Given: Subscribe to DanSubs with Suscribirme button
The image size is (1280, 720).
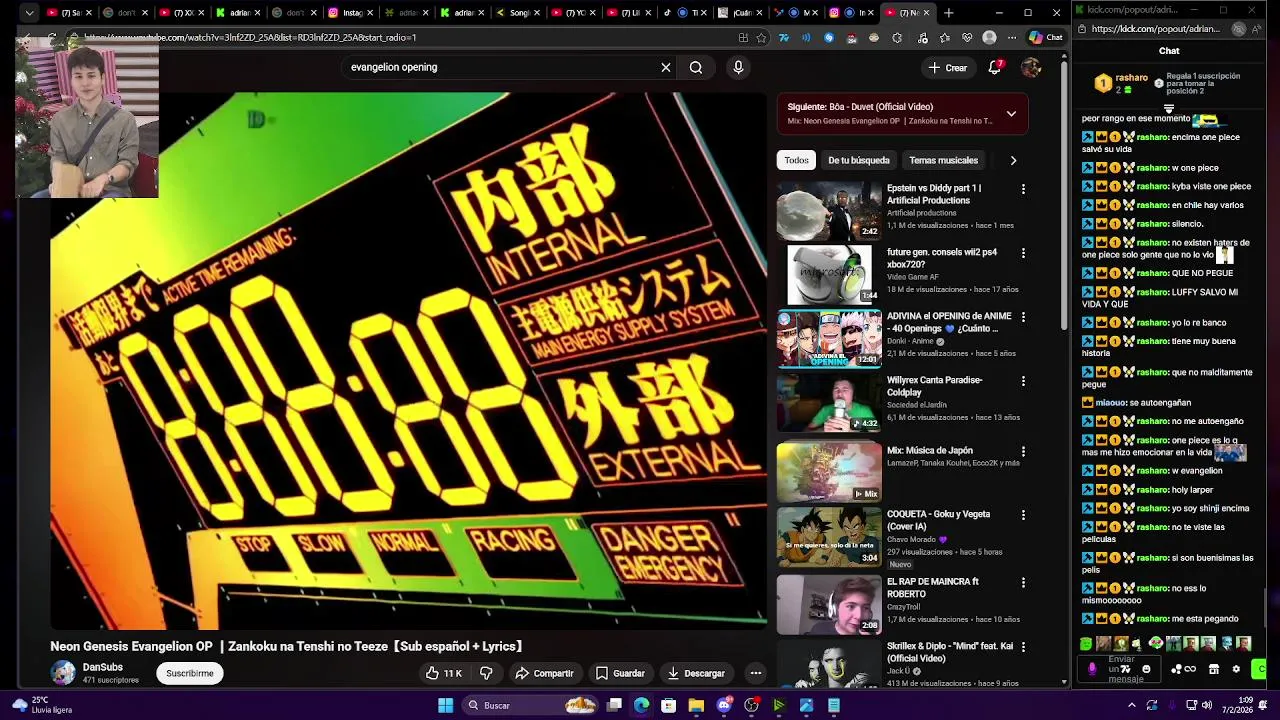Looking at the screenshot, I should [190, 673].
